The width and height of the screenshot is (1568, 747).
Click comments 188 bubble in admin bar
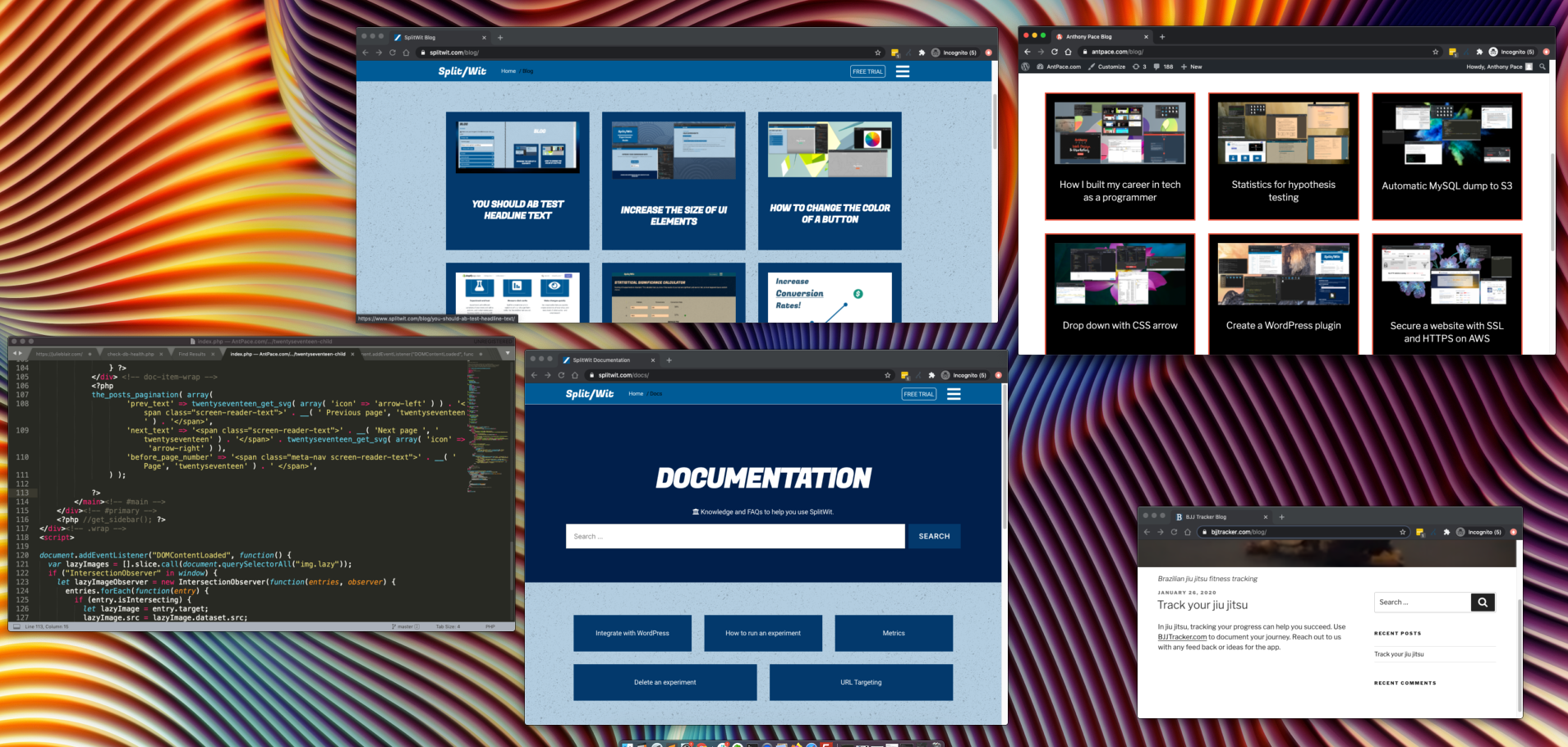coord(1163,66)
